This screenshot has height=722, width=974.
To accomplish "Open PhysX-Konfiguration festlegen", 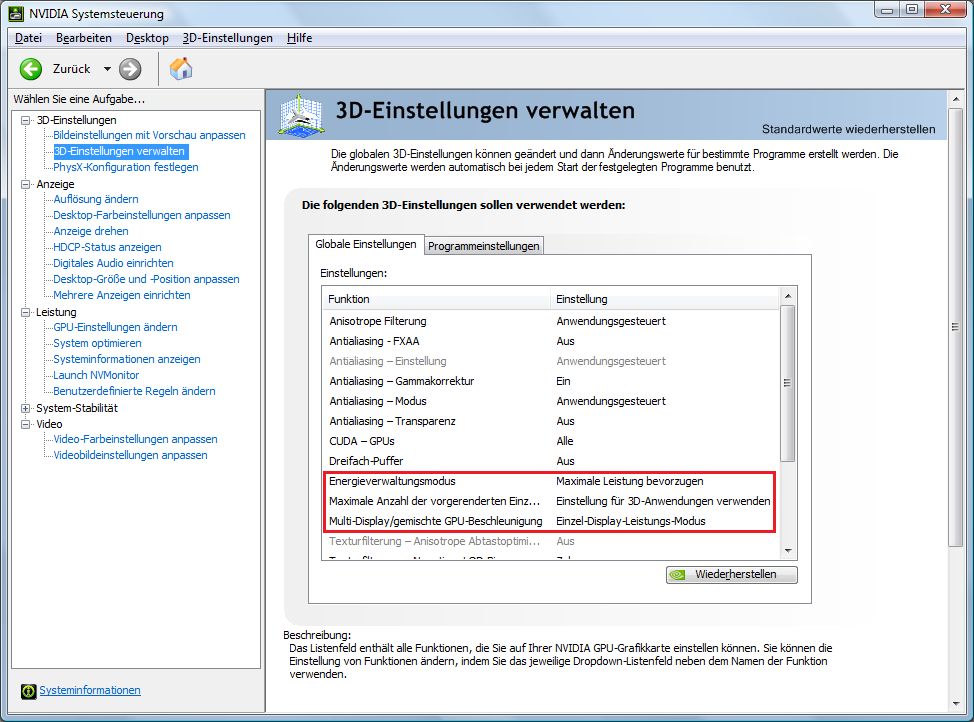I will [126, 167].
